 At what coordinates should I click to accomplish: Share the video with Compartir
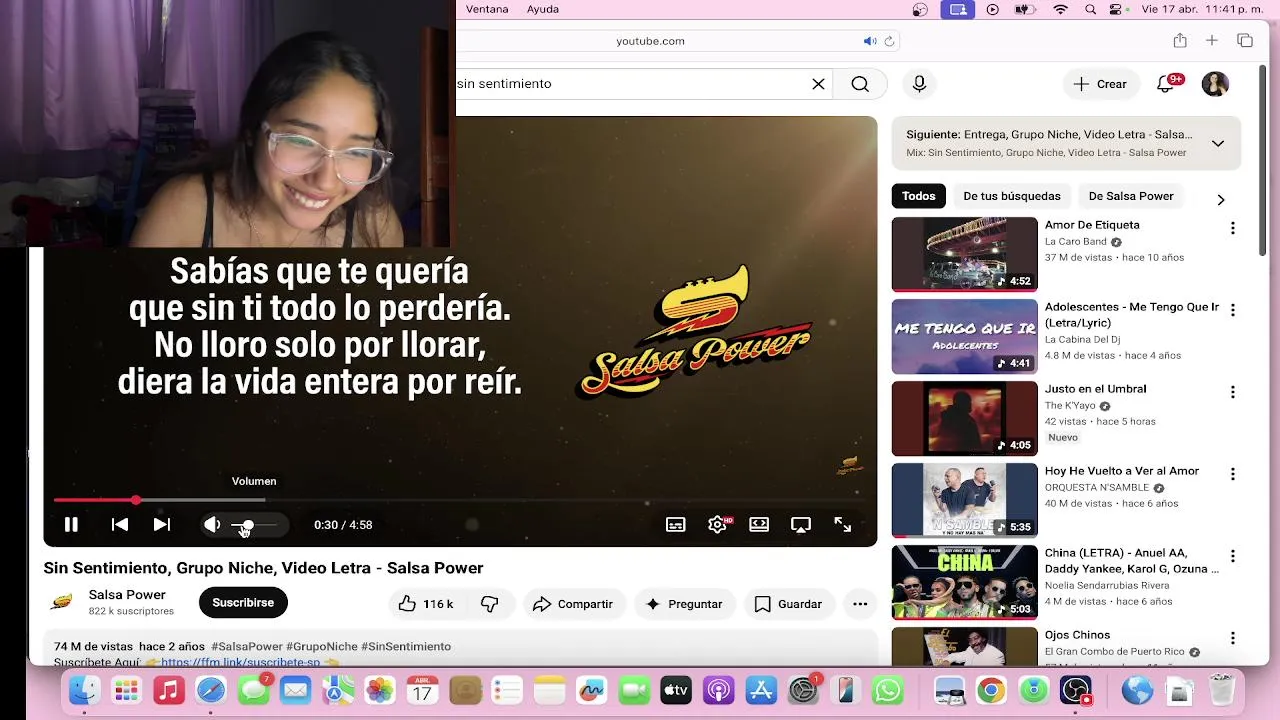[573, 604]
